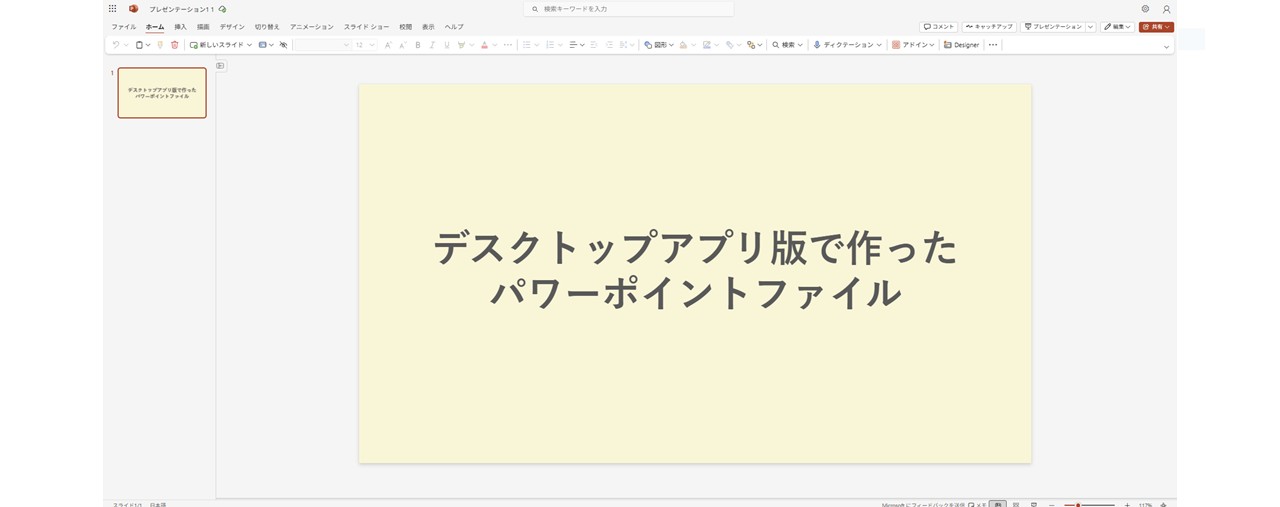Expand the Undo dropdown arrow

click(x=126, y=45)
